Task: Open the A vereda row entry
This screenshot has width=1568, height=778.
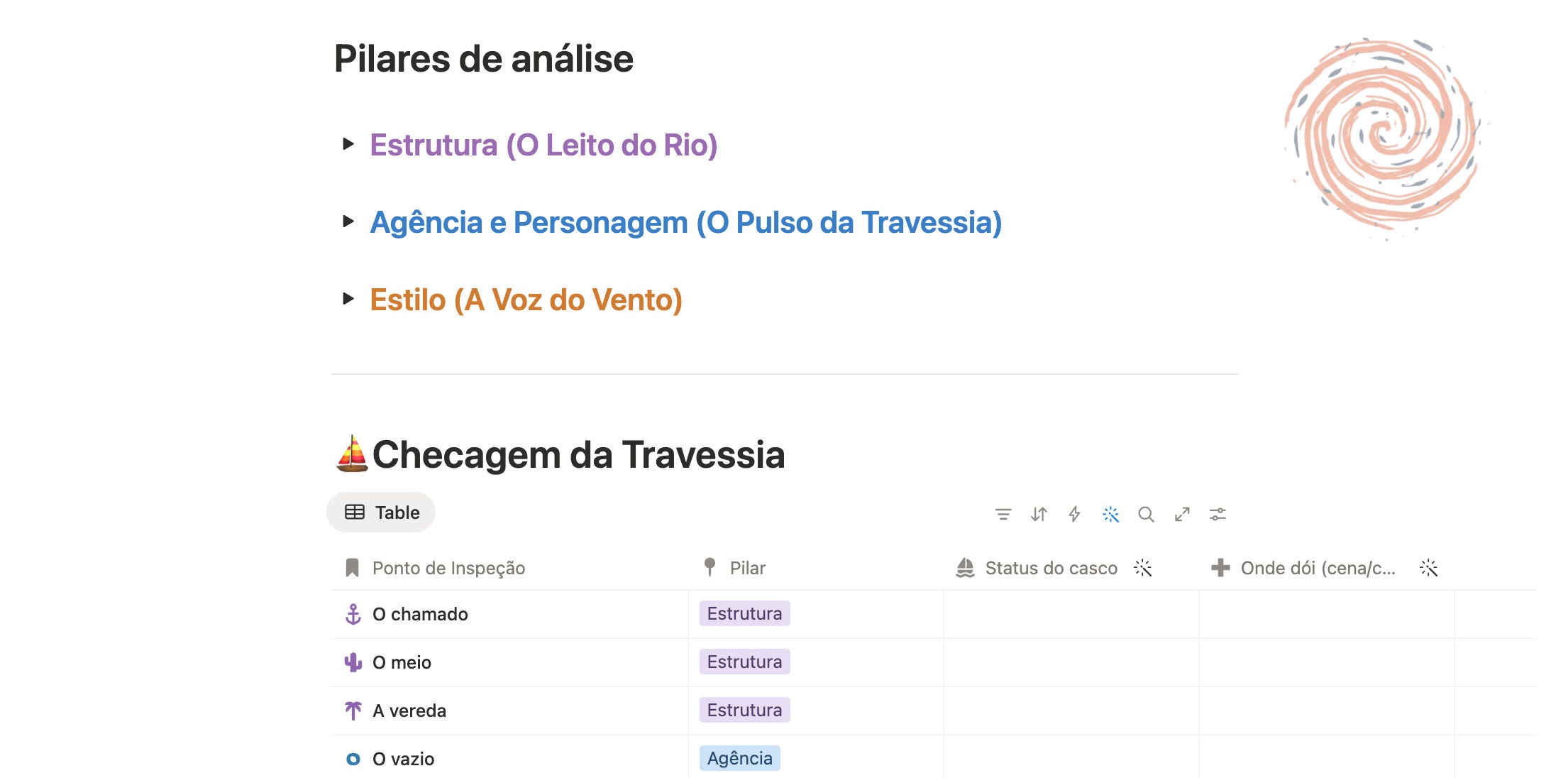Action: point(409,711)
